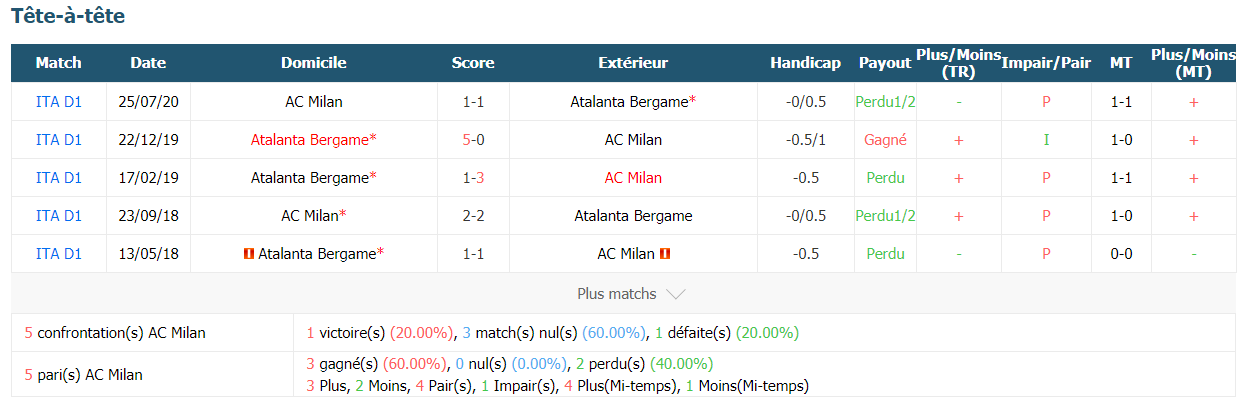Click the 2-2 score on 23/09/18
Screen dimensions: 1245x403
(473, 216)
